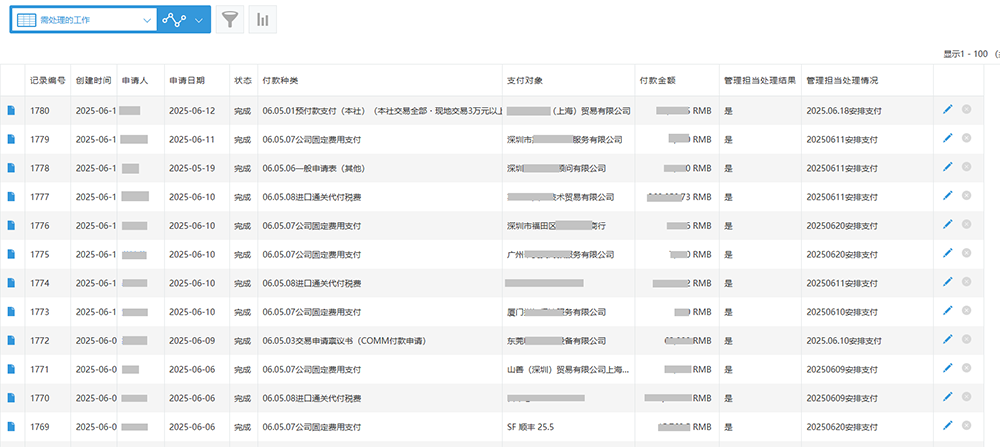Screen dimensions: 1000x447
Task: Click the delete circle icon for record 1778
Action: (966, 168)
